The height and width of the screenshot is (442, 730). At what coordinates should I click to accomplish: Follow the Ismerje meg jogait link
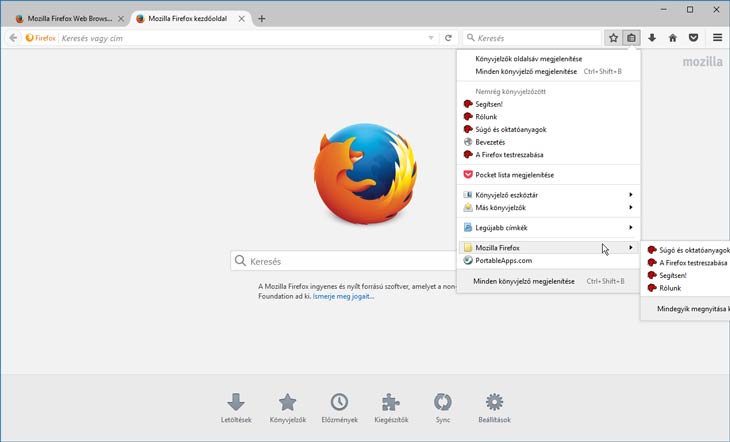pos(343,296)
